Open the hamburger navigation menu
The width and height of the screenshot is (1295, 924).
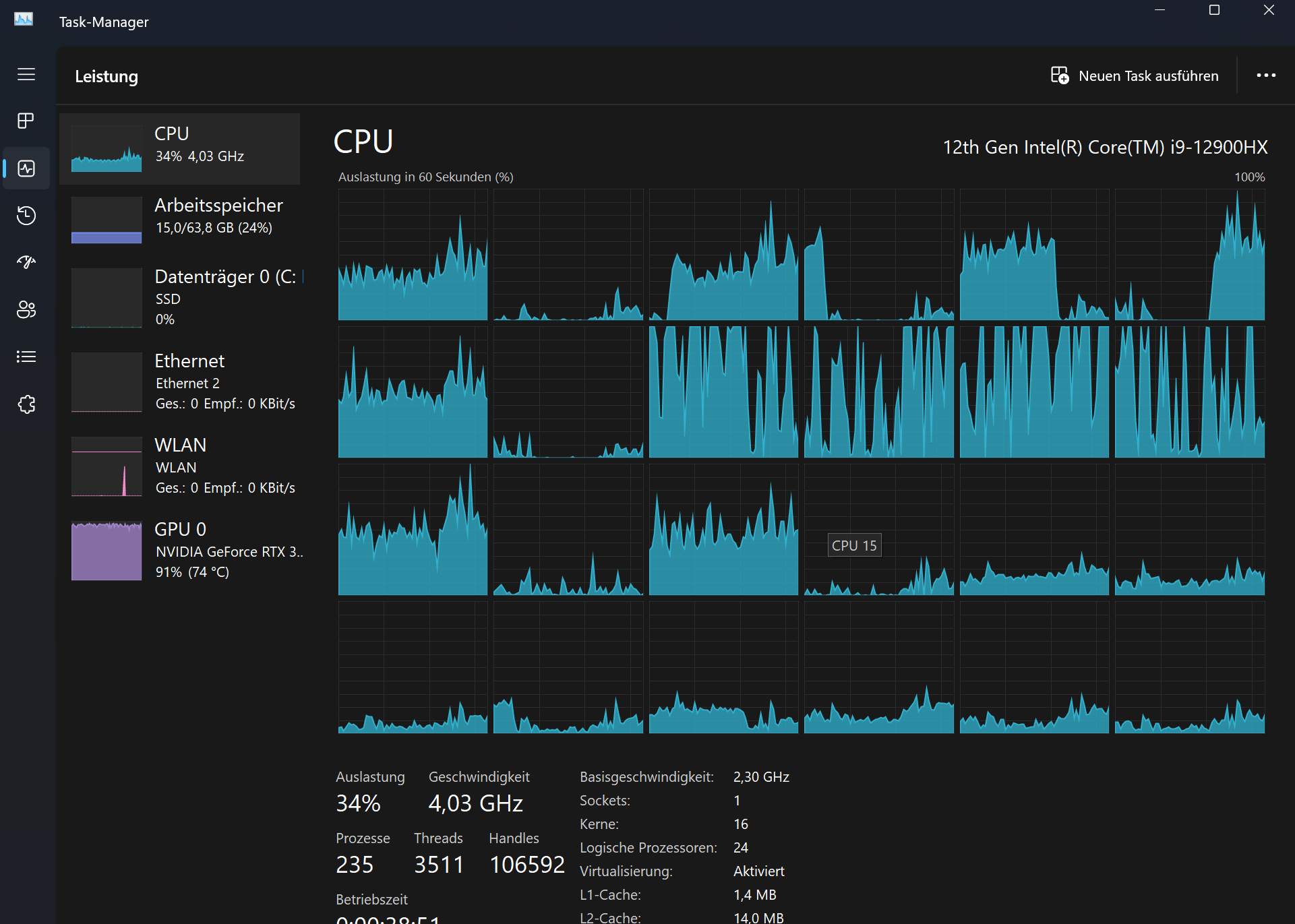26,74
